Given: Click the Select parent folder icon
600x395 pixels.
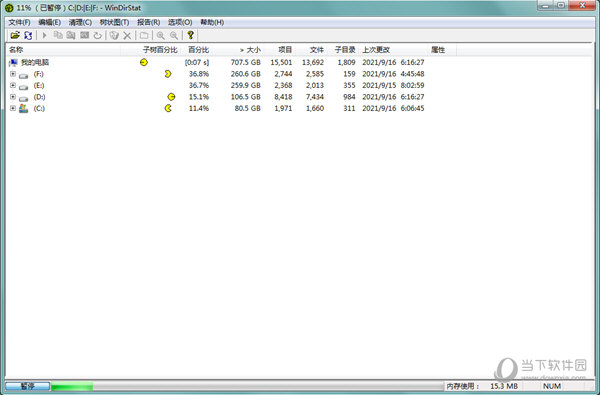Looking at the screenshot, I should coord(144,36).
